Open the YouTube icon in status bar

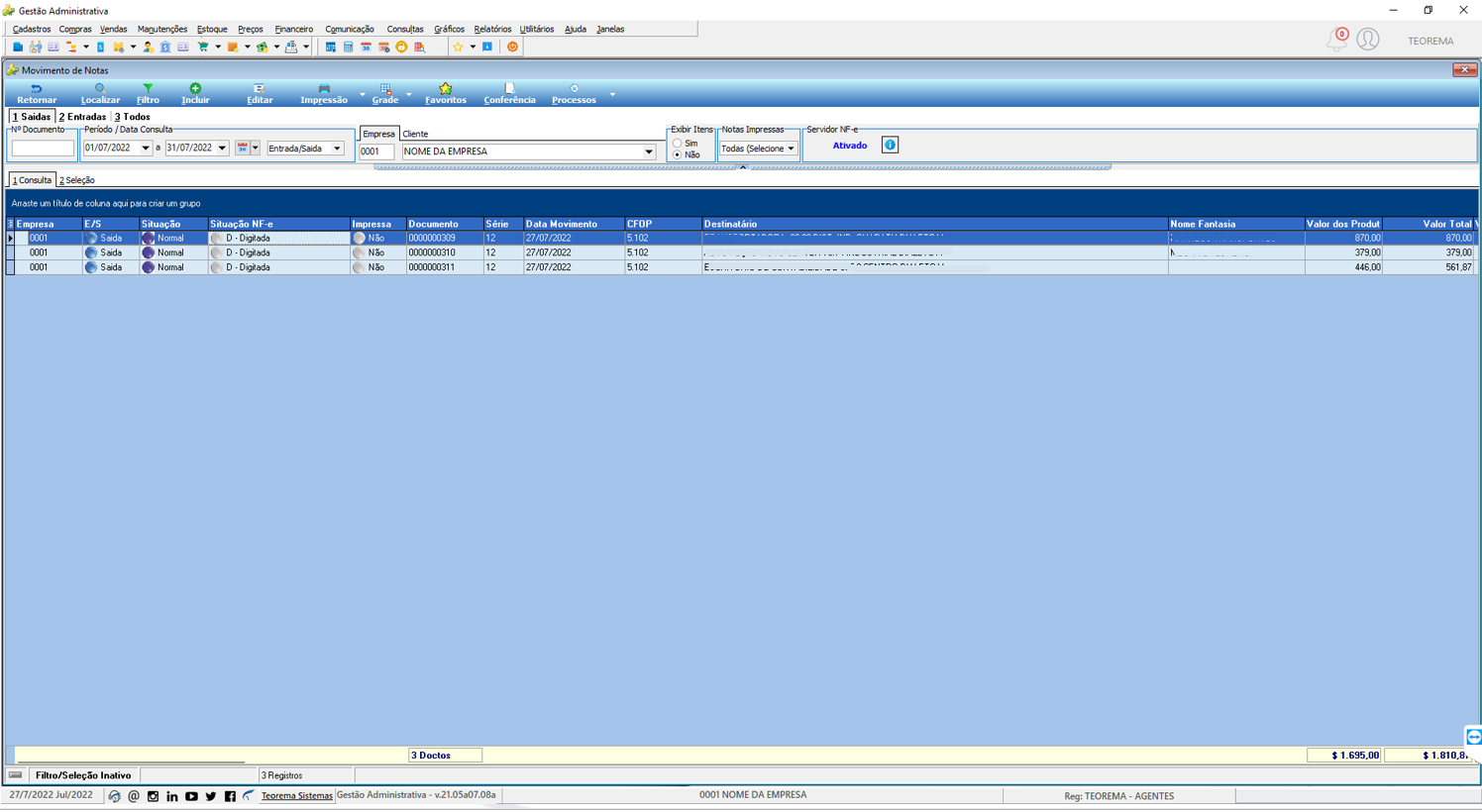pyautogui.click(x=191, y=796)
